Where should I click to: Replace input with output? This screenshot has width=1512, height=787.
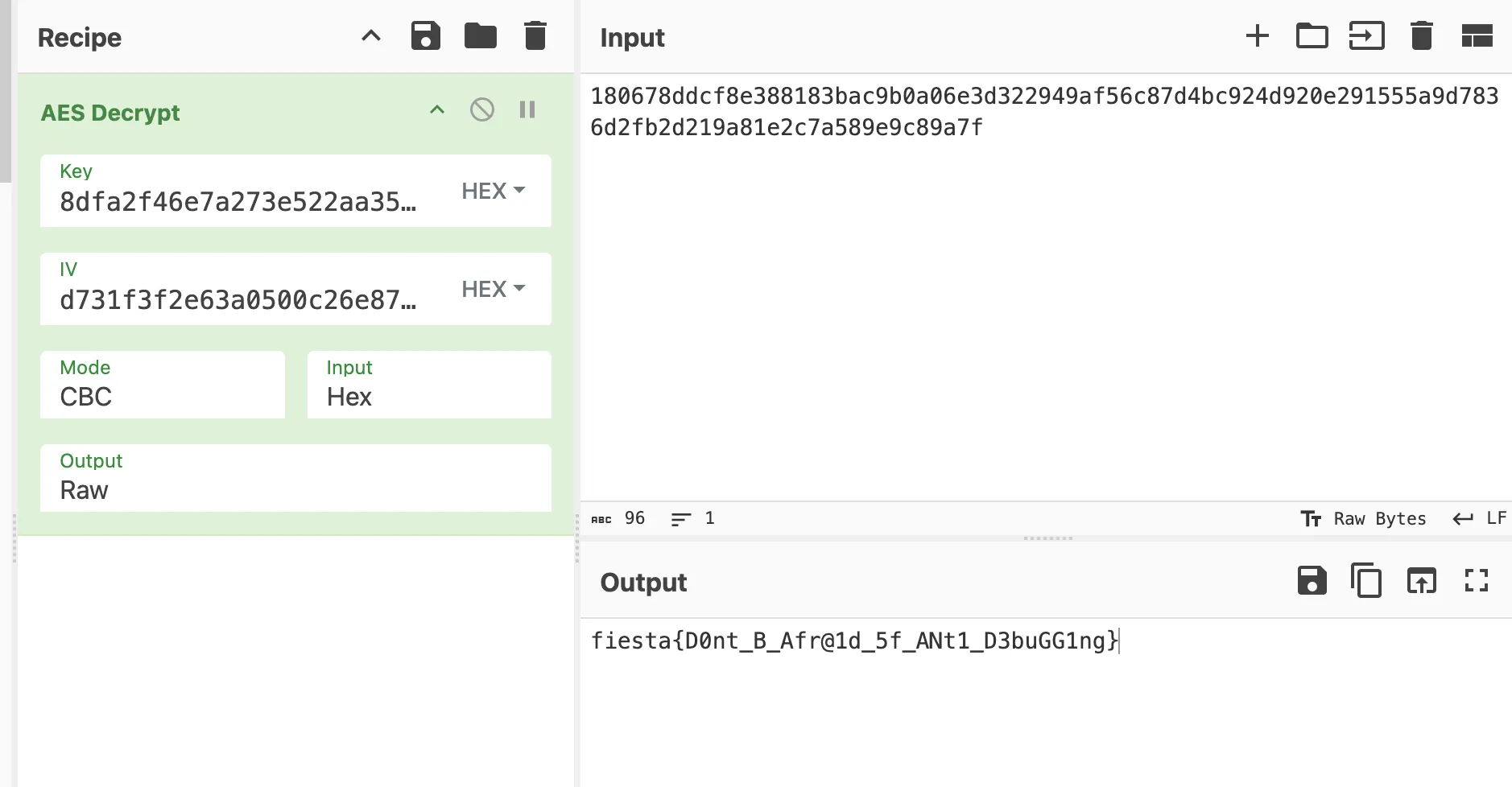click(1421, 580)
